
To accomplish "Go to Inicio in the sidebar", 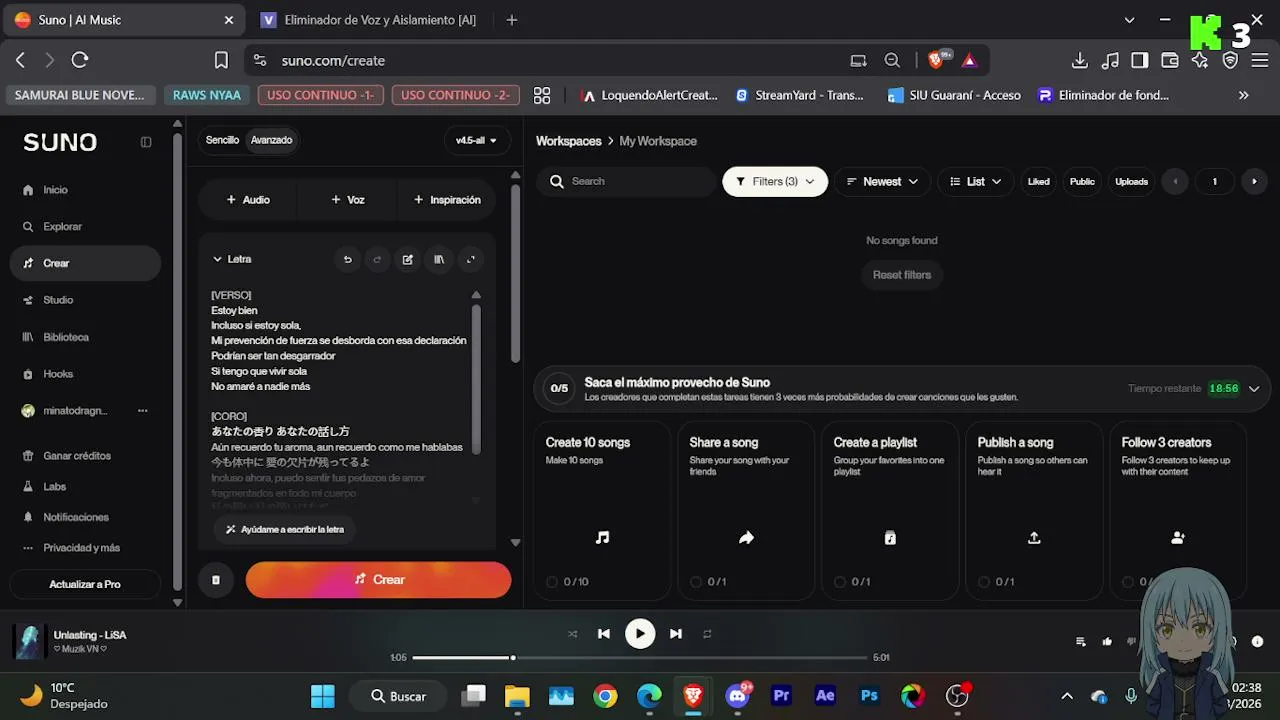I will (85, 190).
